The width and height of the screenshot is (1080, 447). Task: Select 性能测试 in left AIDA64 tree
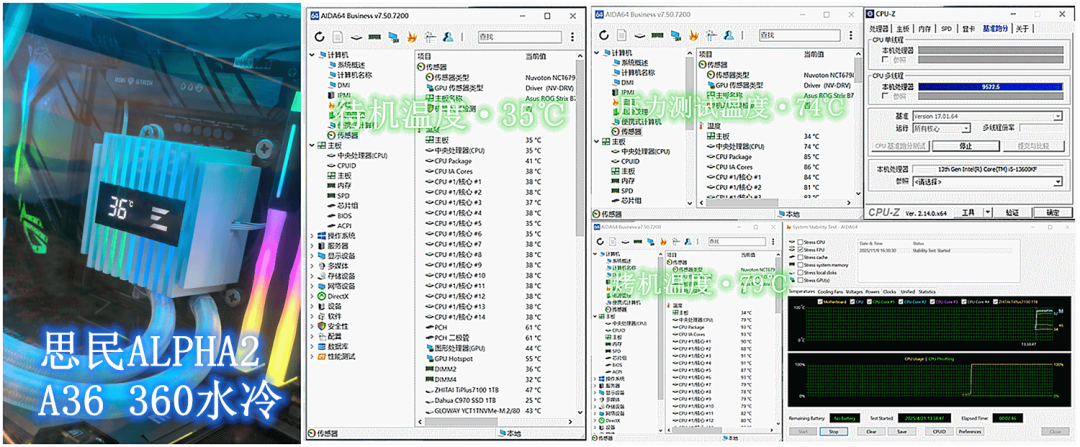pos(336,357)
